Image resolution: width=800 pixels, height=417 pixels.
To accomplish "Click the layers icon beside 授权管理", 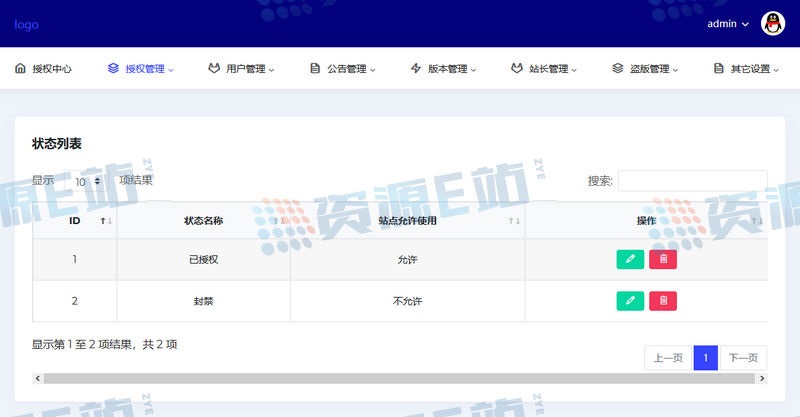I will click(113, 69).
